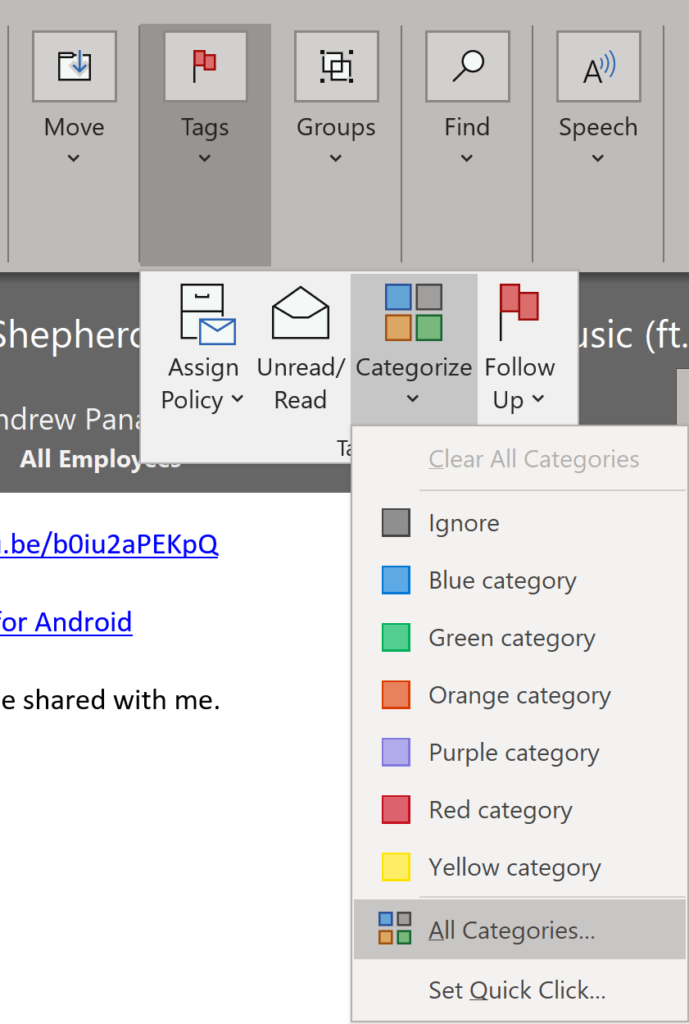The width and height of the screenshot is (689, 1024).
Task: Click the yellow category color swatch
Action: point(396,867)
